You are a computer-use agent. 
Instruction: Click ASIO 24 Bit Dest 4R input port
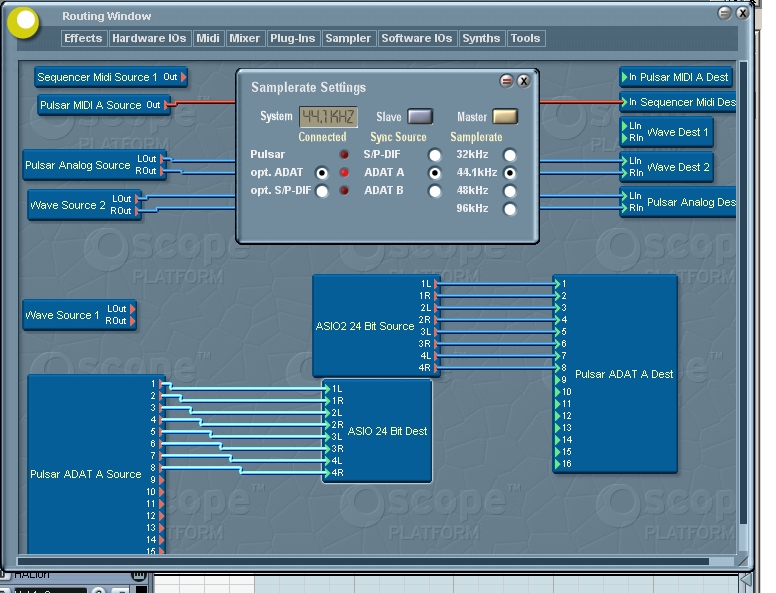point(327,473)
